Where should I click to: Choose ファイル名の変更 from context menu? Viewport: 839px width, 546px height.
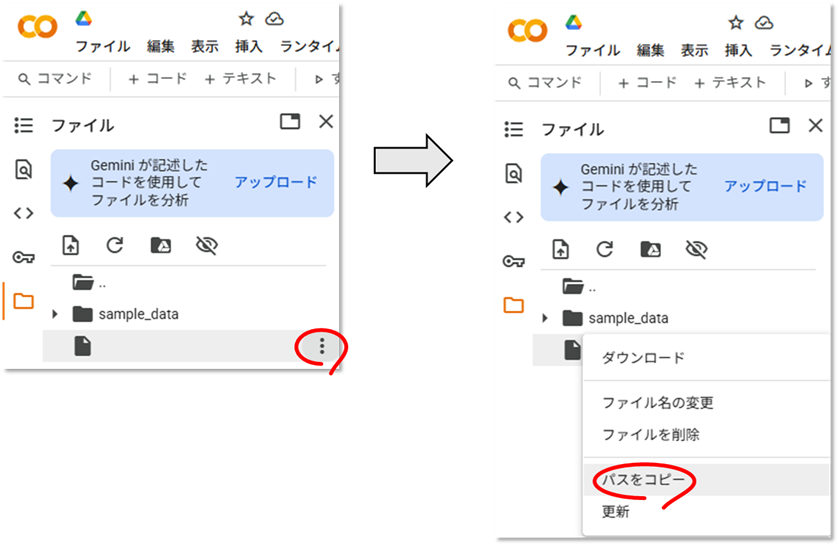(x=706, y=403)
